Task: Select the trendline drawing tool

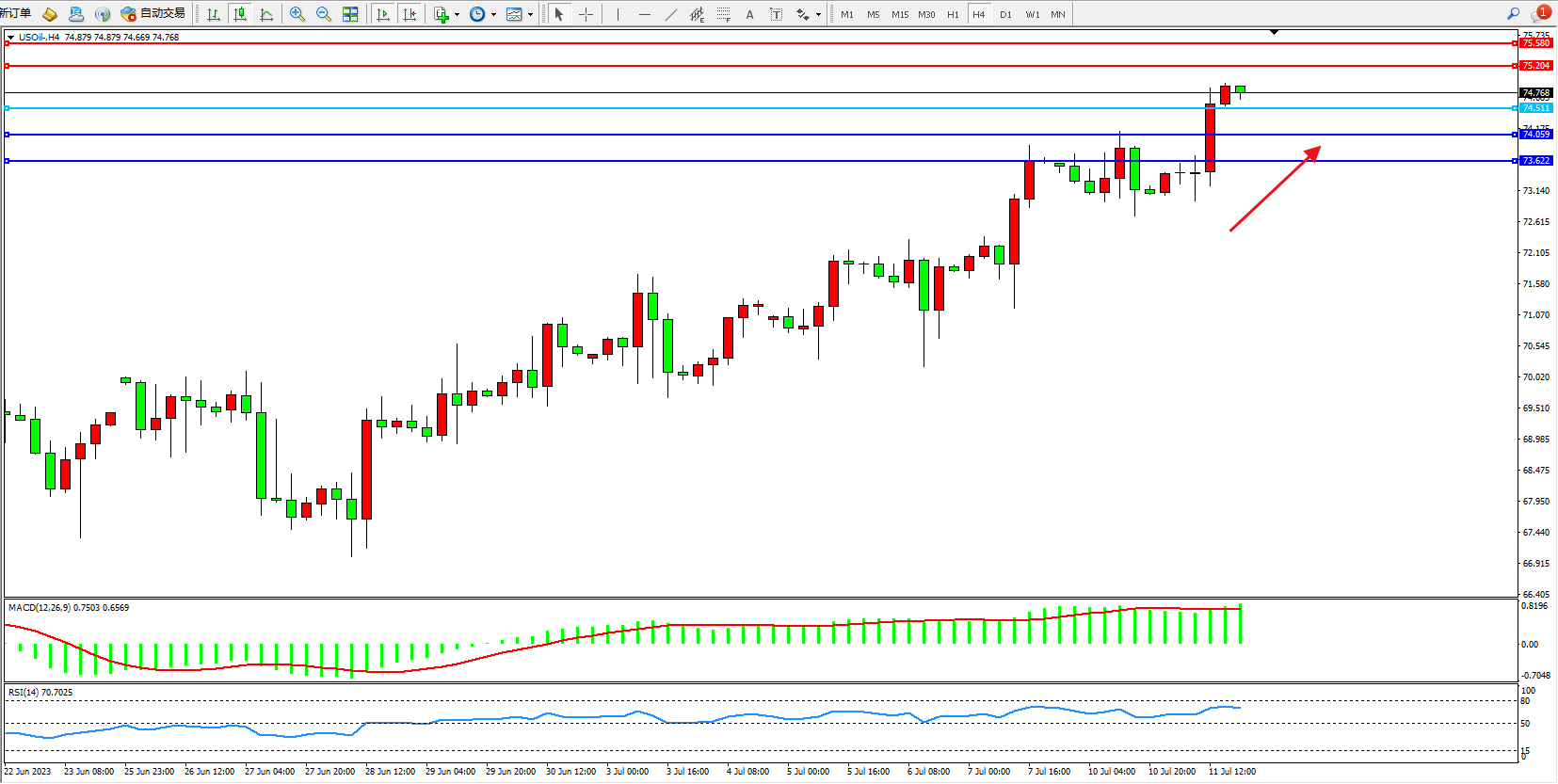Action: tap(670, 14)
